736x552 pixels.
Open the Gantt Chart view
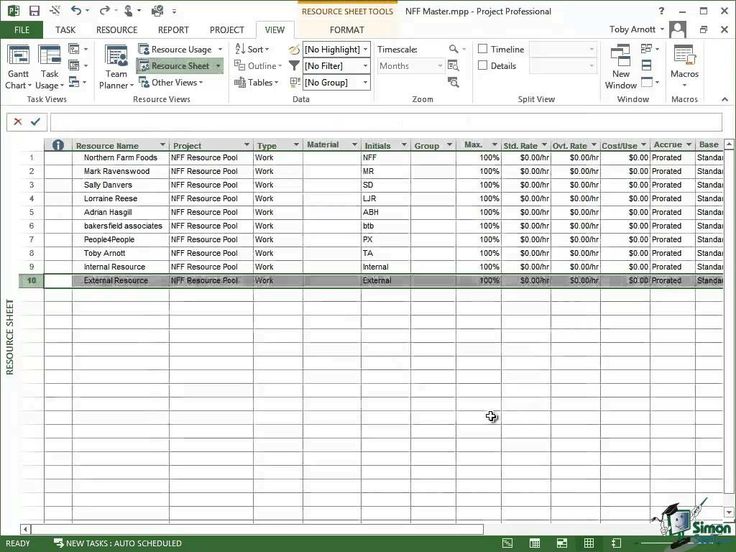pos(18,67)
